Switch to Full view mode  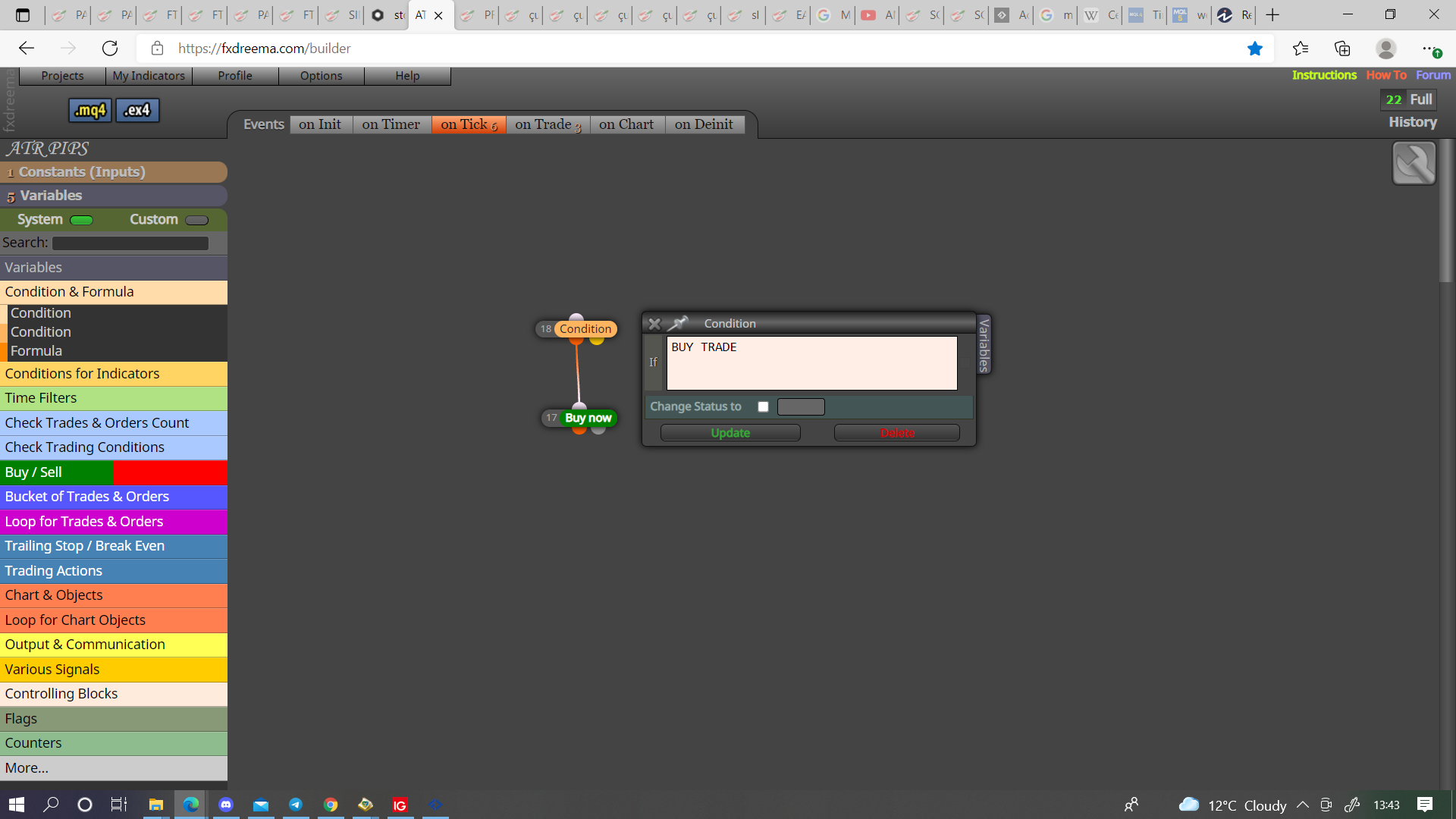(x=1420, y=99)
